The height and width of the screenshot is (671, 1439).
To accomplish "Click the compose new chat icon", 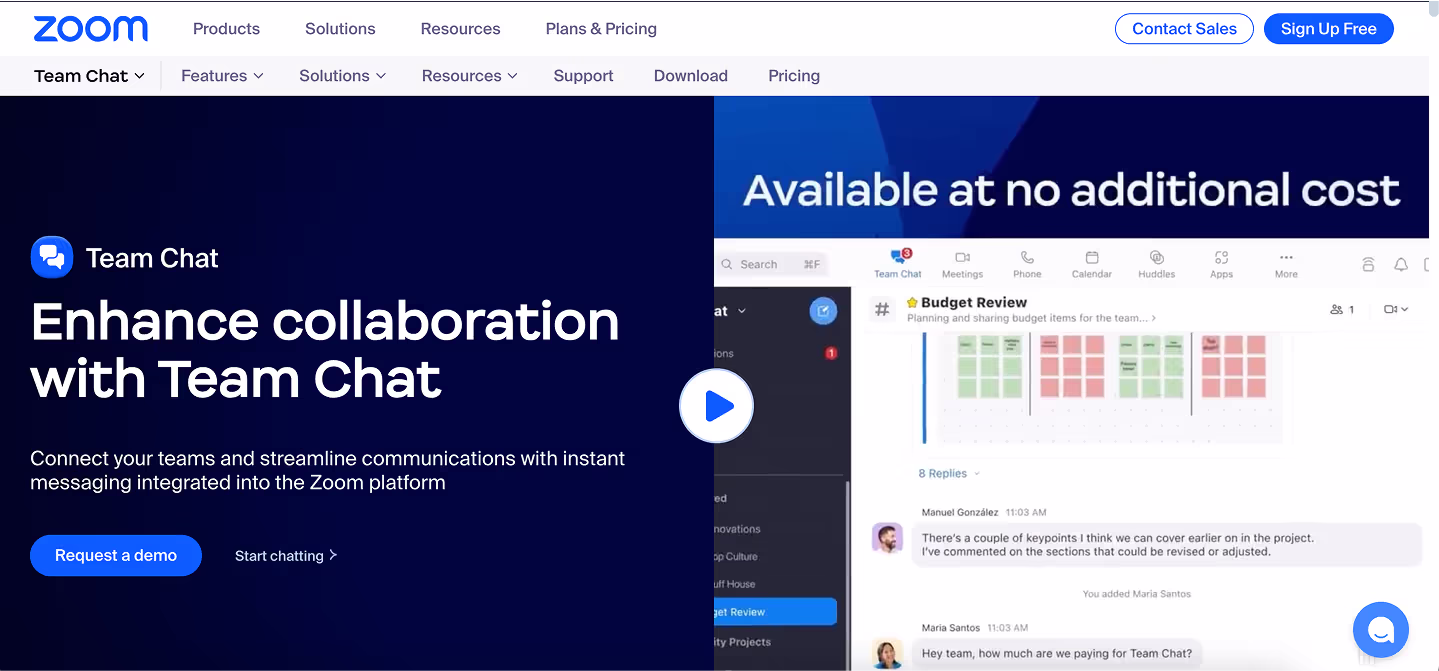I will (x=823, y=311).
